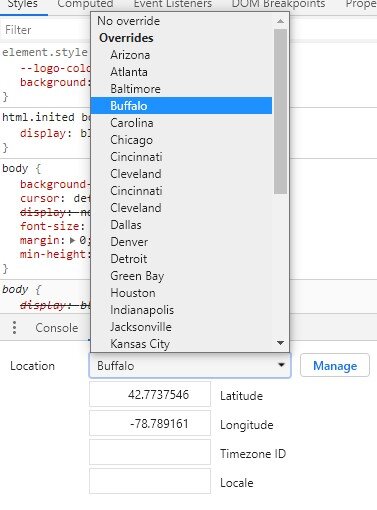The image size is (377, 510).
Task: Select Arizona from location overrides
Action: point(181,55)
